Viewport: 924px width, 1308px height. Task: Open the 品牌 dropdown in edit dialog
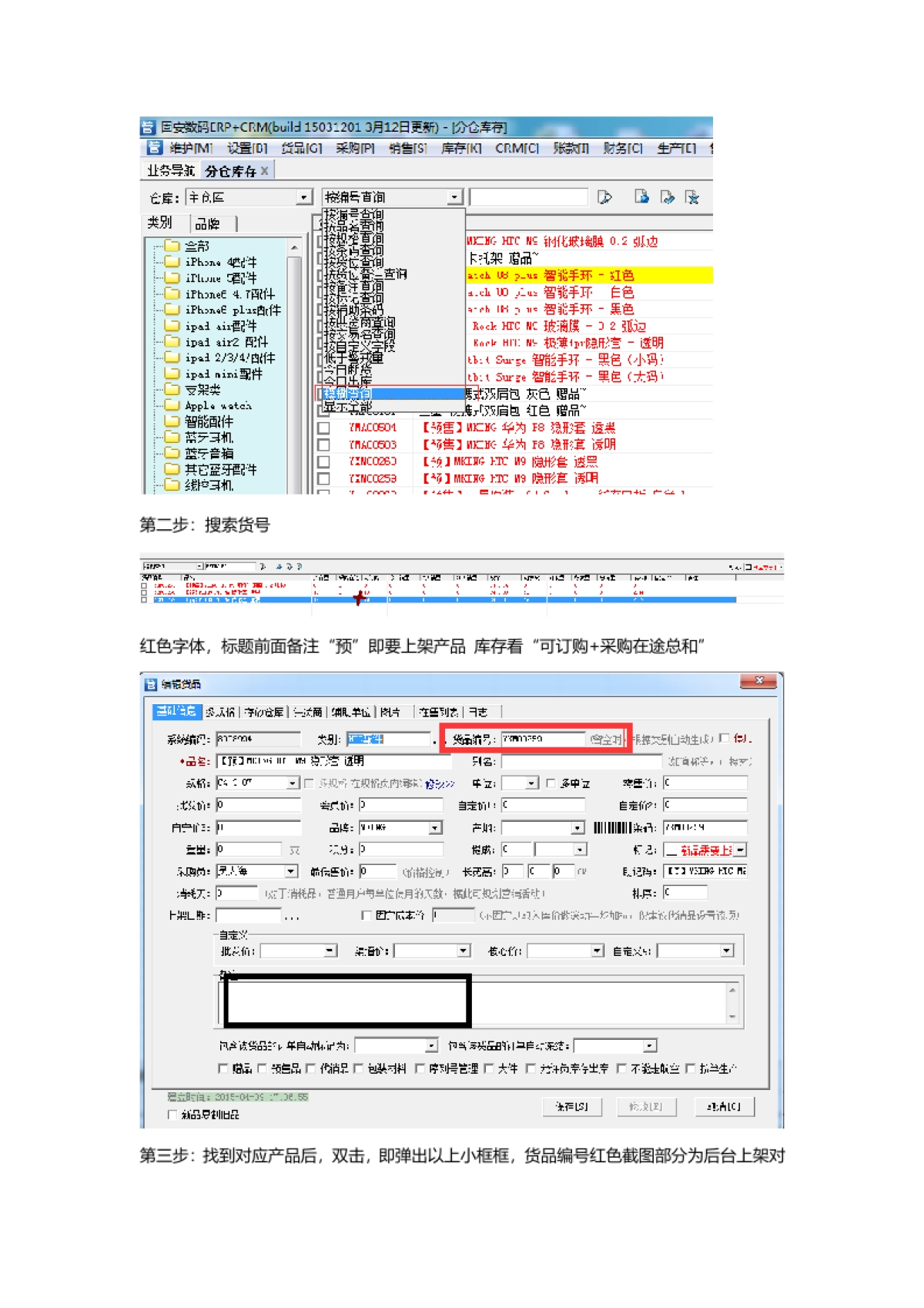pos(436,827)
